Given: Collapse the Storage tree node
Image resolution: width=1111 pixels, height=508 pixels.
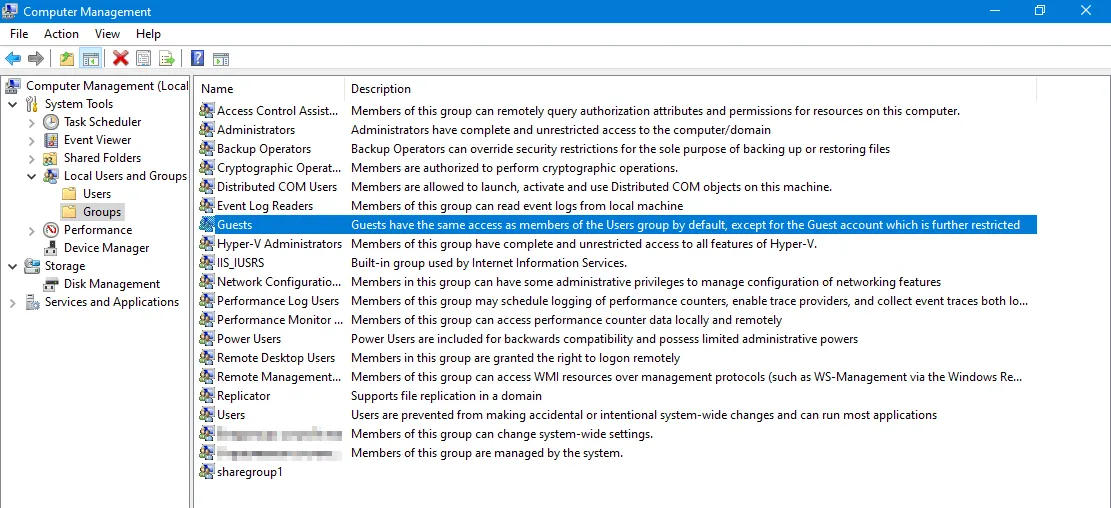Looking at the screenshot, I should [x=12, y=266].
